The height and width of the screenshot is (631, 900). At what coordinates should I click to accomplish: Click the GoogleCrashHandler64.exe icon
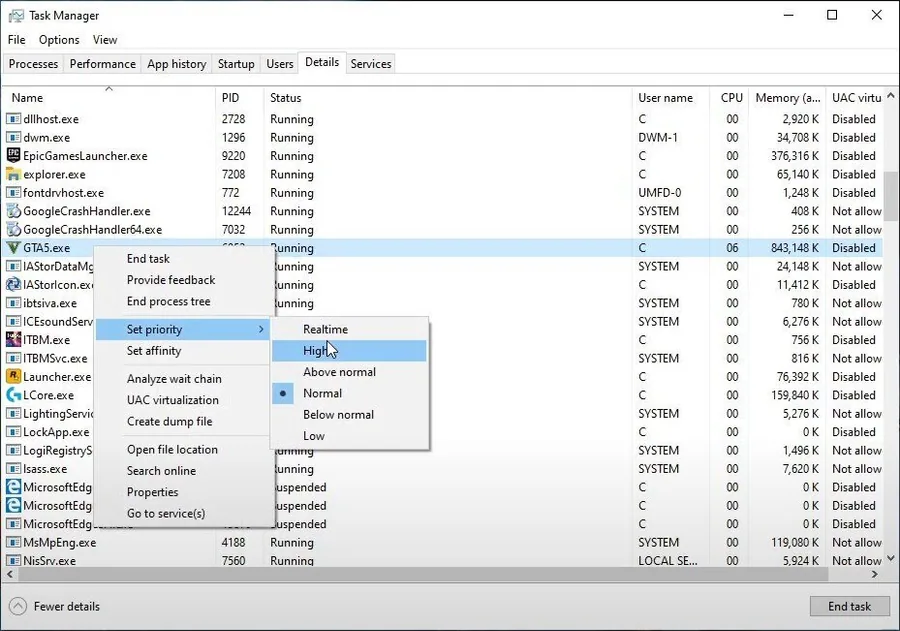pyautogui.click(x=13, y=229)
